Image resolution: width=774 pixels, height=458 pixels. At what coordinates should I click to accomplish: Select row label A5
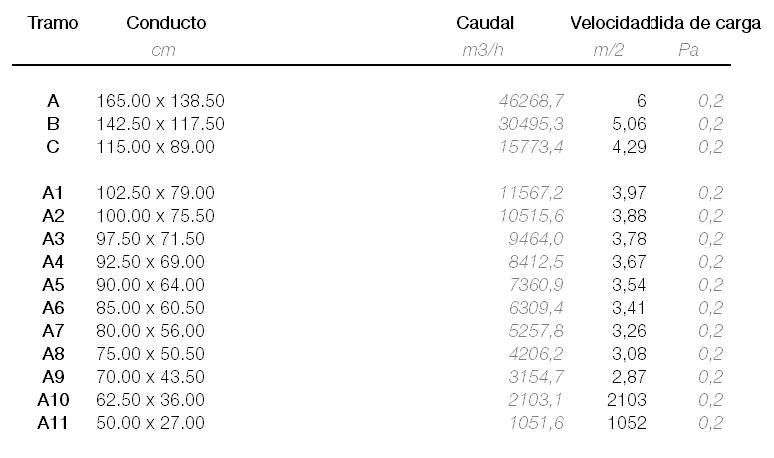coord(53,285)
